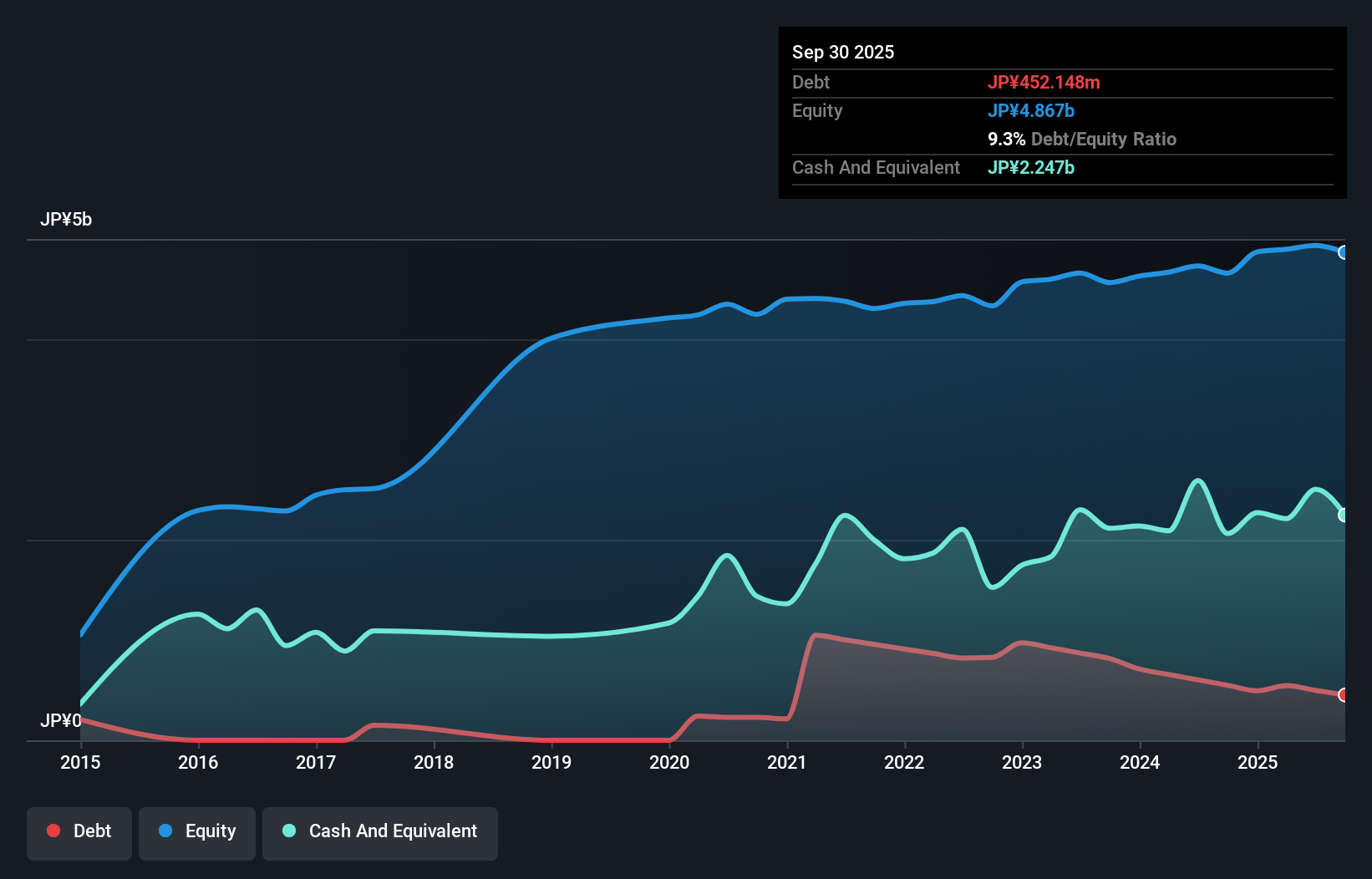The image size is (1372, 879).
Task: Click the blue Equity value JP¥4.867b
Action: [1032, 109]
